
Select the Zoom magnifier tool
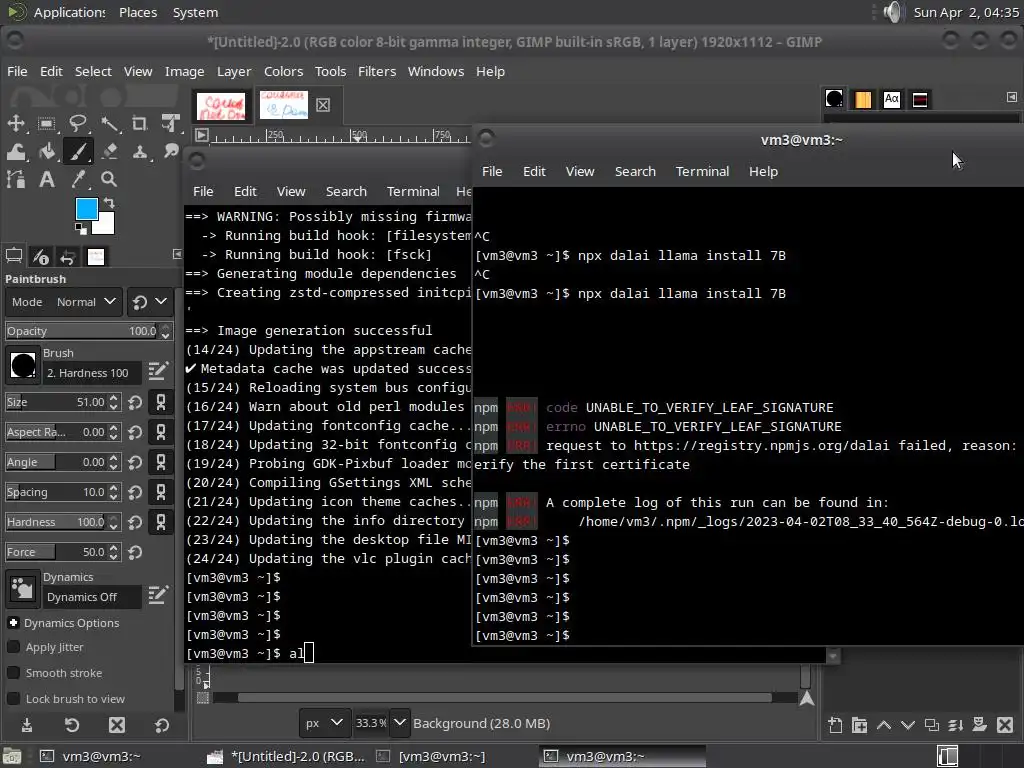pos(109,179)
